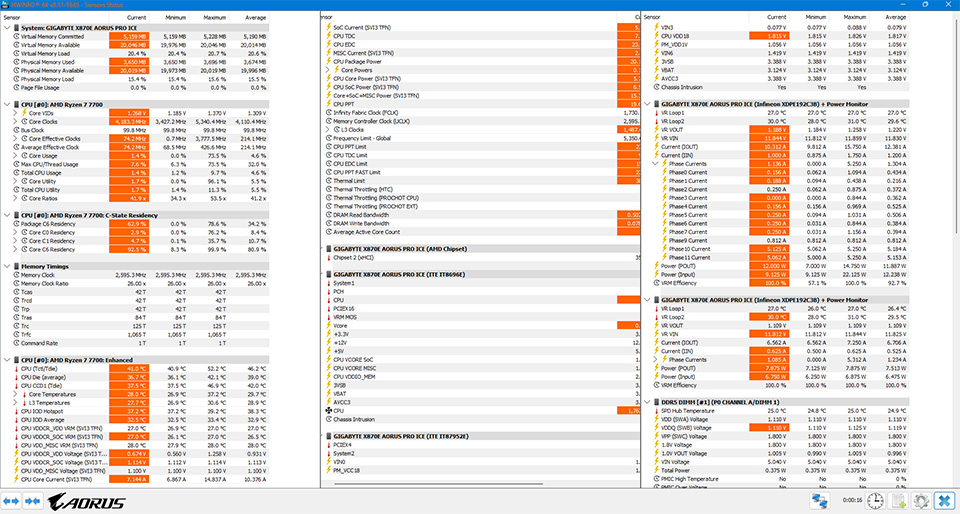
Task: Click the Maximum column header in the left pane
Action: 215,18
